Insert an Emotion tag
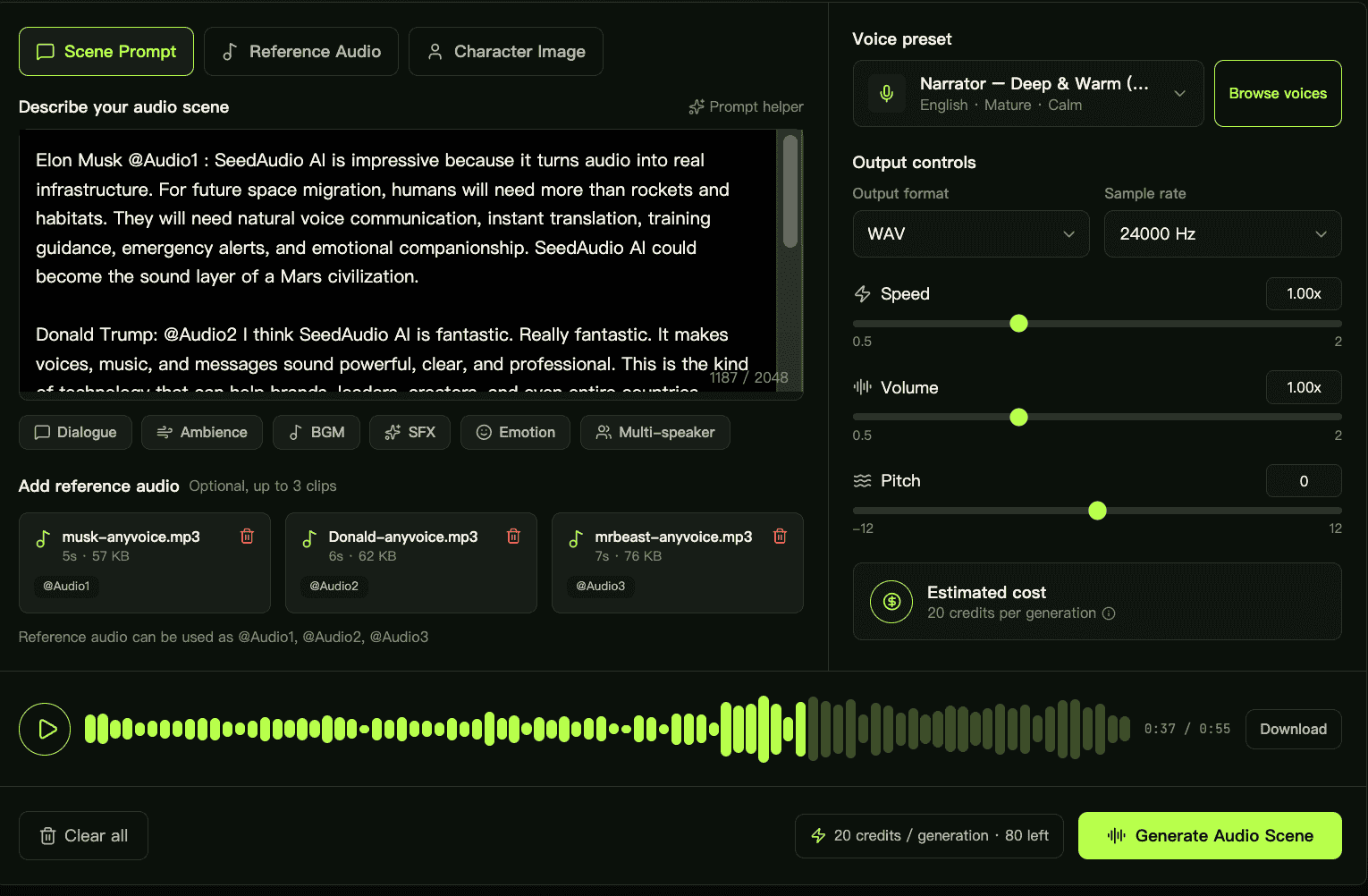Image resolution: width=1368 pixels, height=896 pixels. tap(515, 433)
